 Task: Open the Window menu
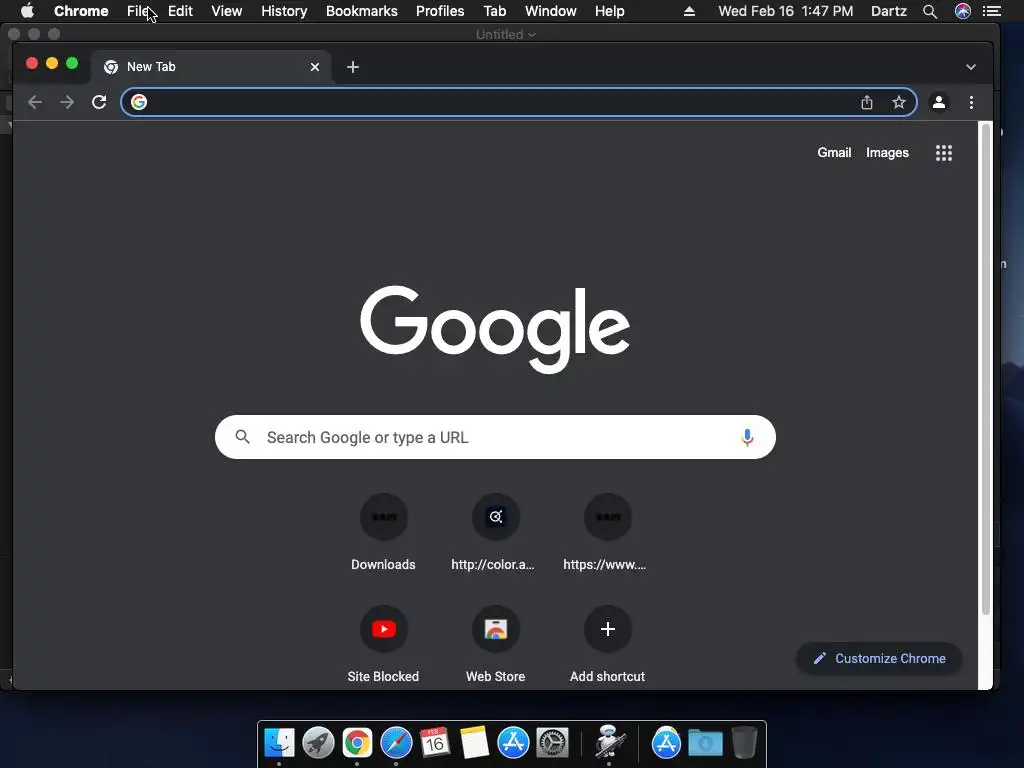click(x=551, y=11)
